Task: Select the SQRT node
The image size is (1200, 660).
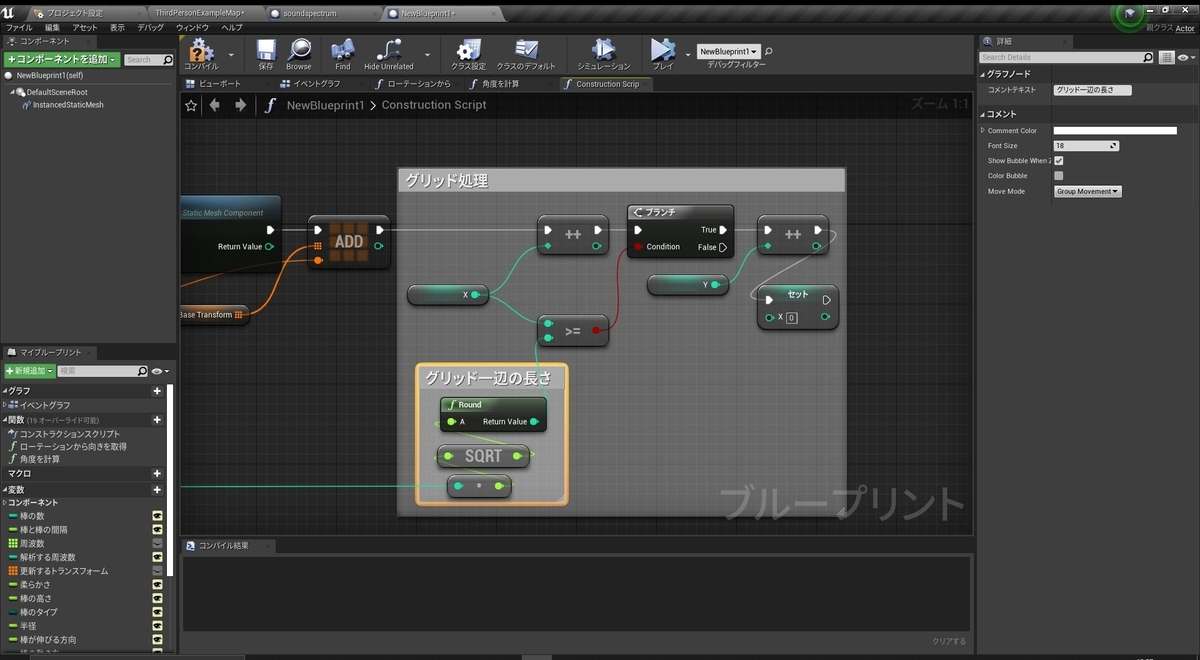Action: (484, 456)
